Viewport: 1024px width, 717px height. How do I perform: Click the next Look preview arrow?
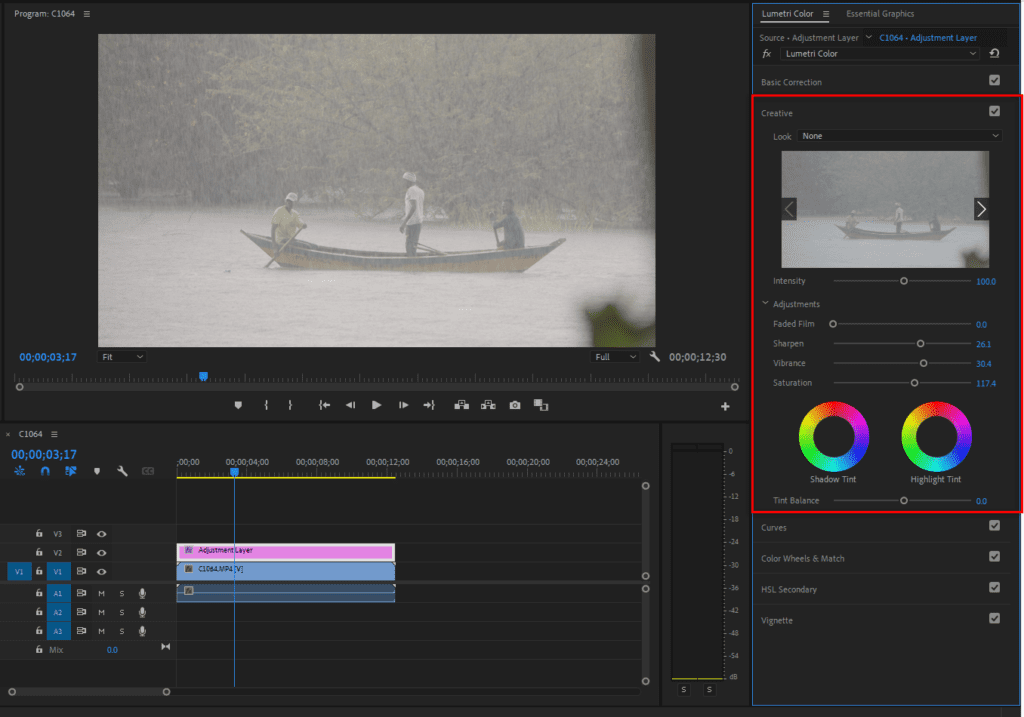(x=981, y=209)
